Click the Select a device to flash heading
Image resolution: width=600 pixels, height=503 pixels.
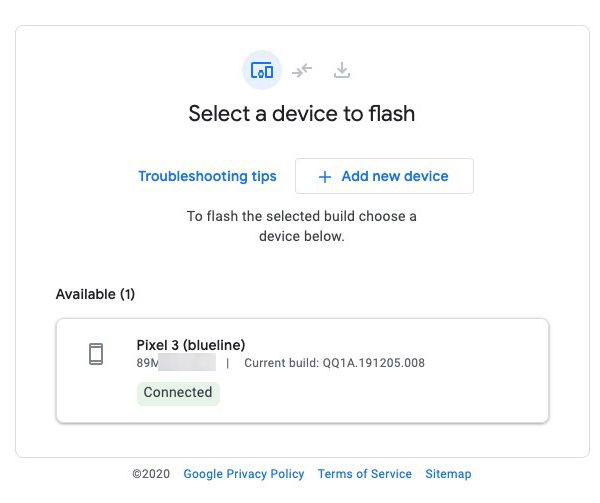[301, 114]
